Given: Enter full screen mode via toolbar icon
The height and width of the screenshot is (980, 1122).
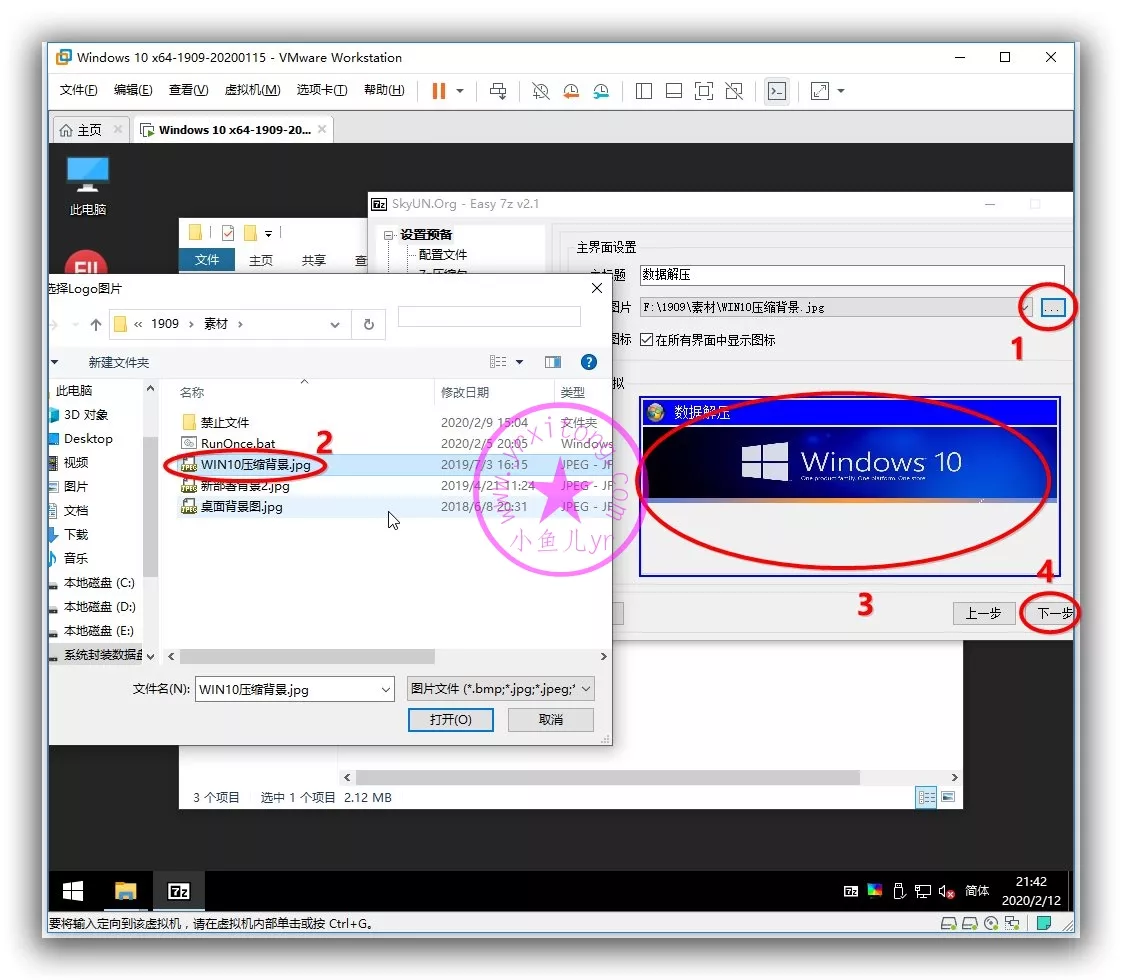Looking at the screenshot, I should point(704,91).
